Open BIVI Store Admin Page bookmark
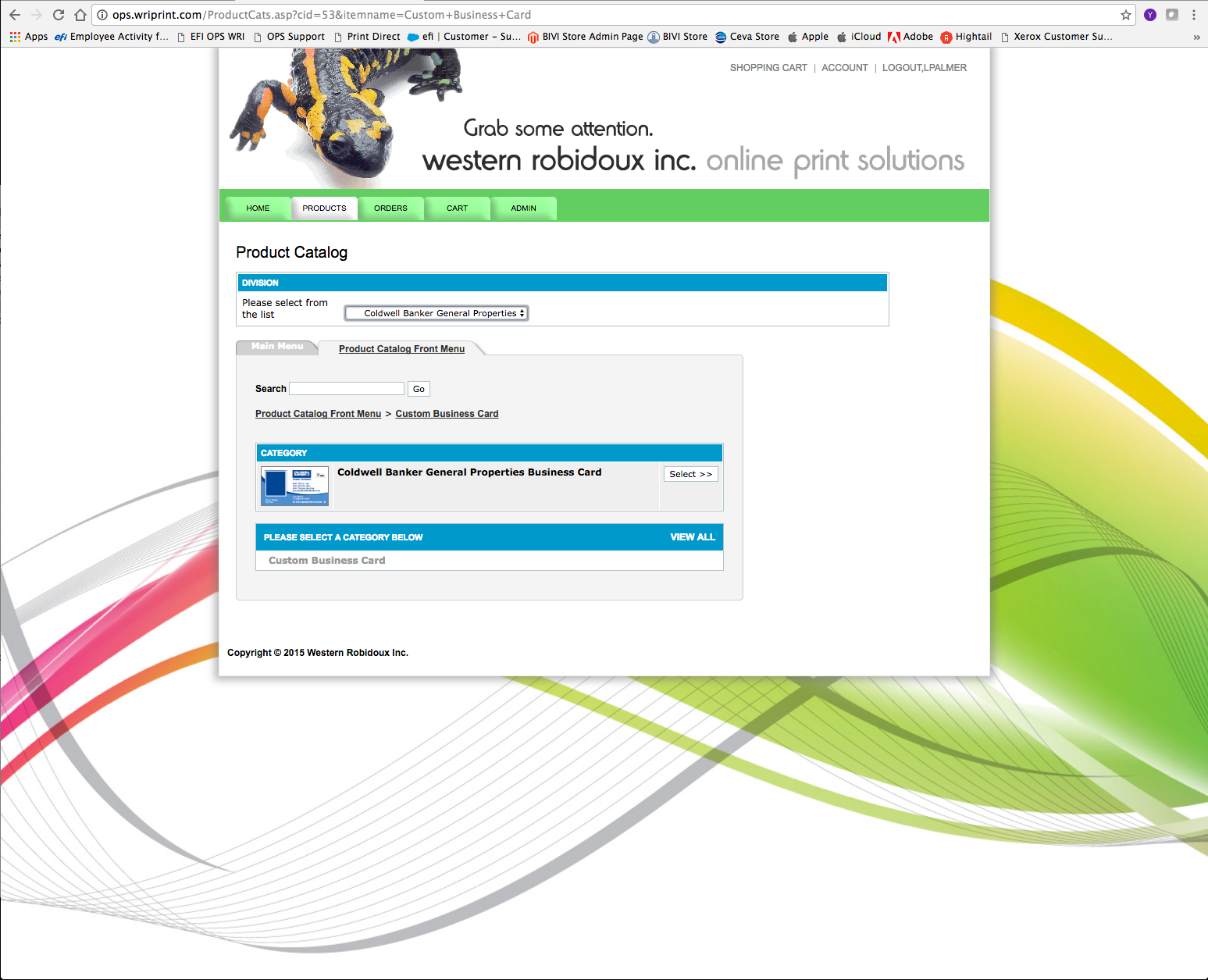 586,37
